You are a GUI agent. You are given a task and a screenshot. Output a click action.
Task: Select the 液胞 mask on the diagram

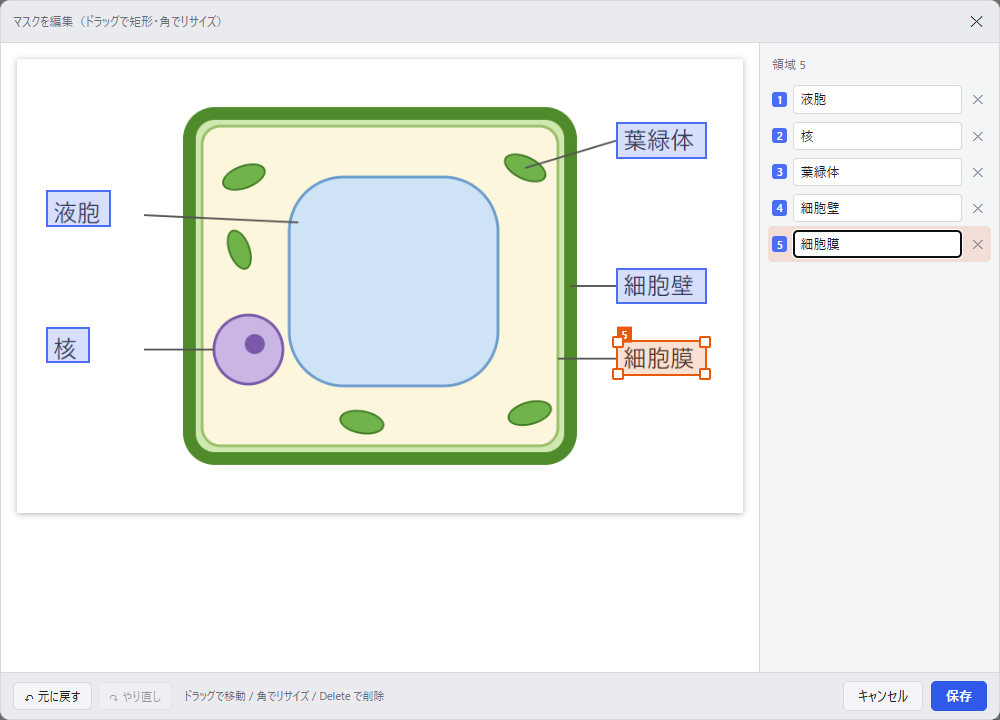pyautogui.click(x=78, y=209)
